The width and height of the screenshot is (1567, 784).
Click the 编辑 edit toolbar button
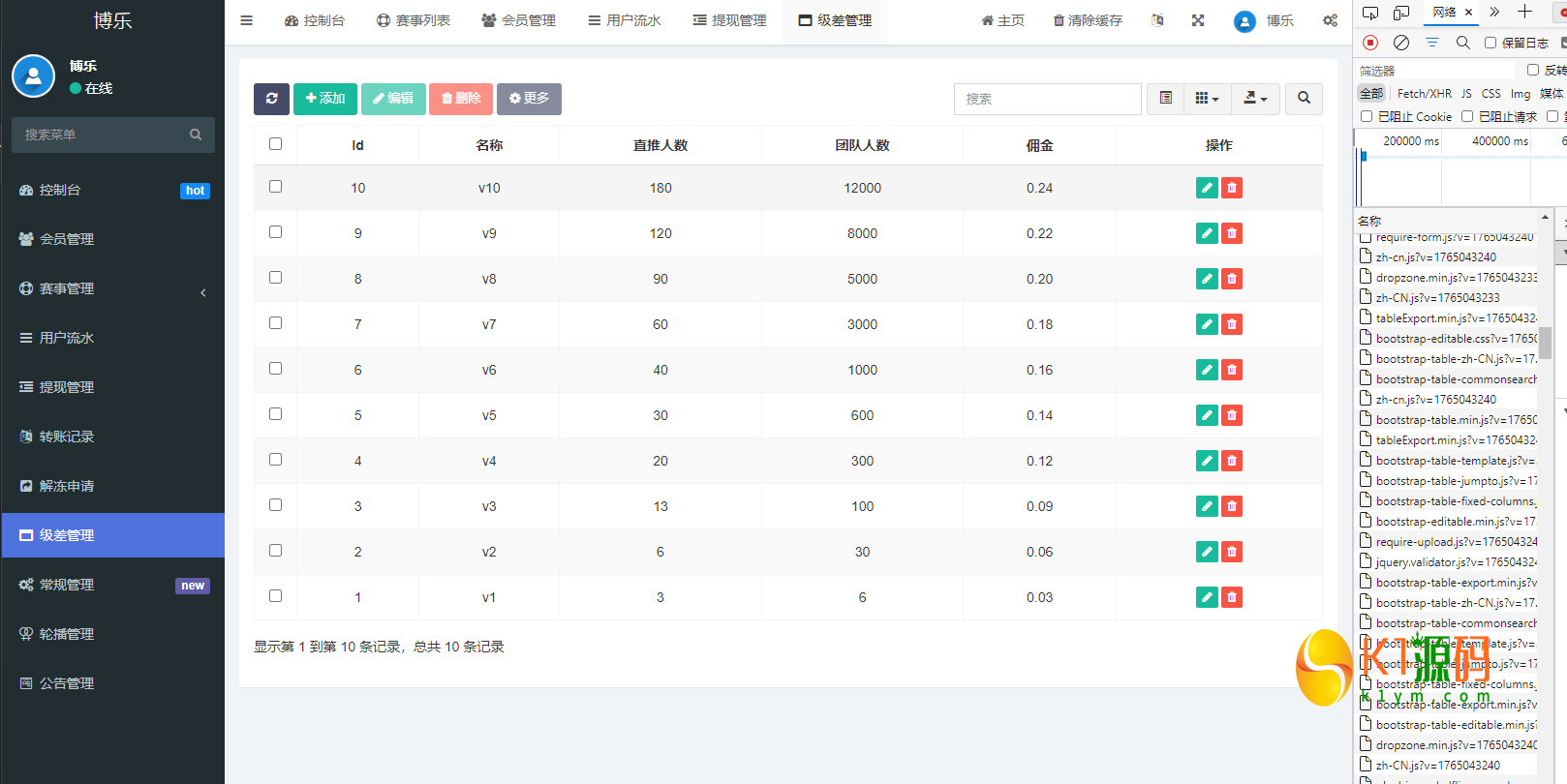click(x=393, y=99)
